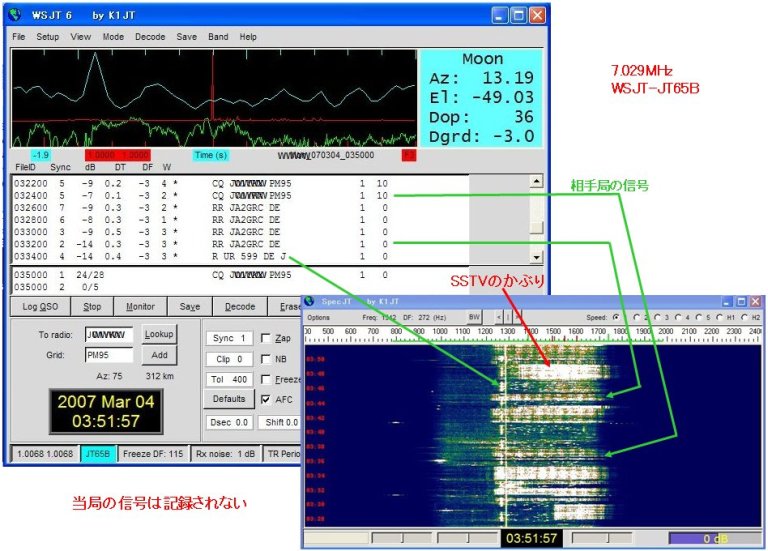Look up callsign with the Lookup button
Screen dimensions: 768x551
coord(159,334)
